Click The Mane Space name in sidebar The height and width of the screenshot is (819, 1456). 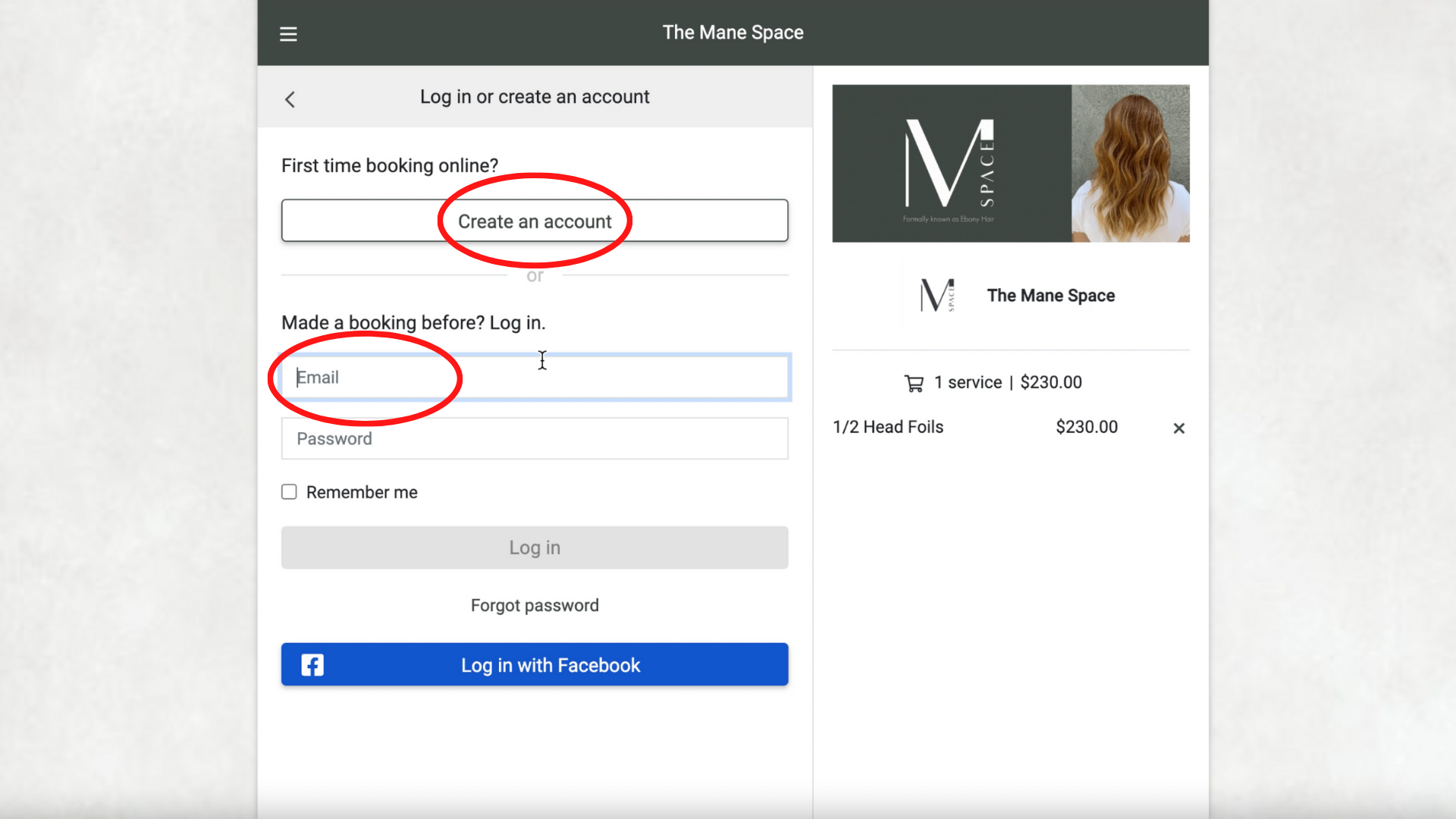[x=1050, y=296]
